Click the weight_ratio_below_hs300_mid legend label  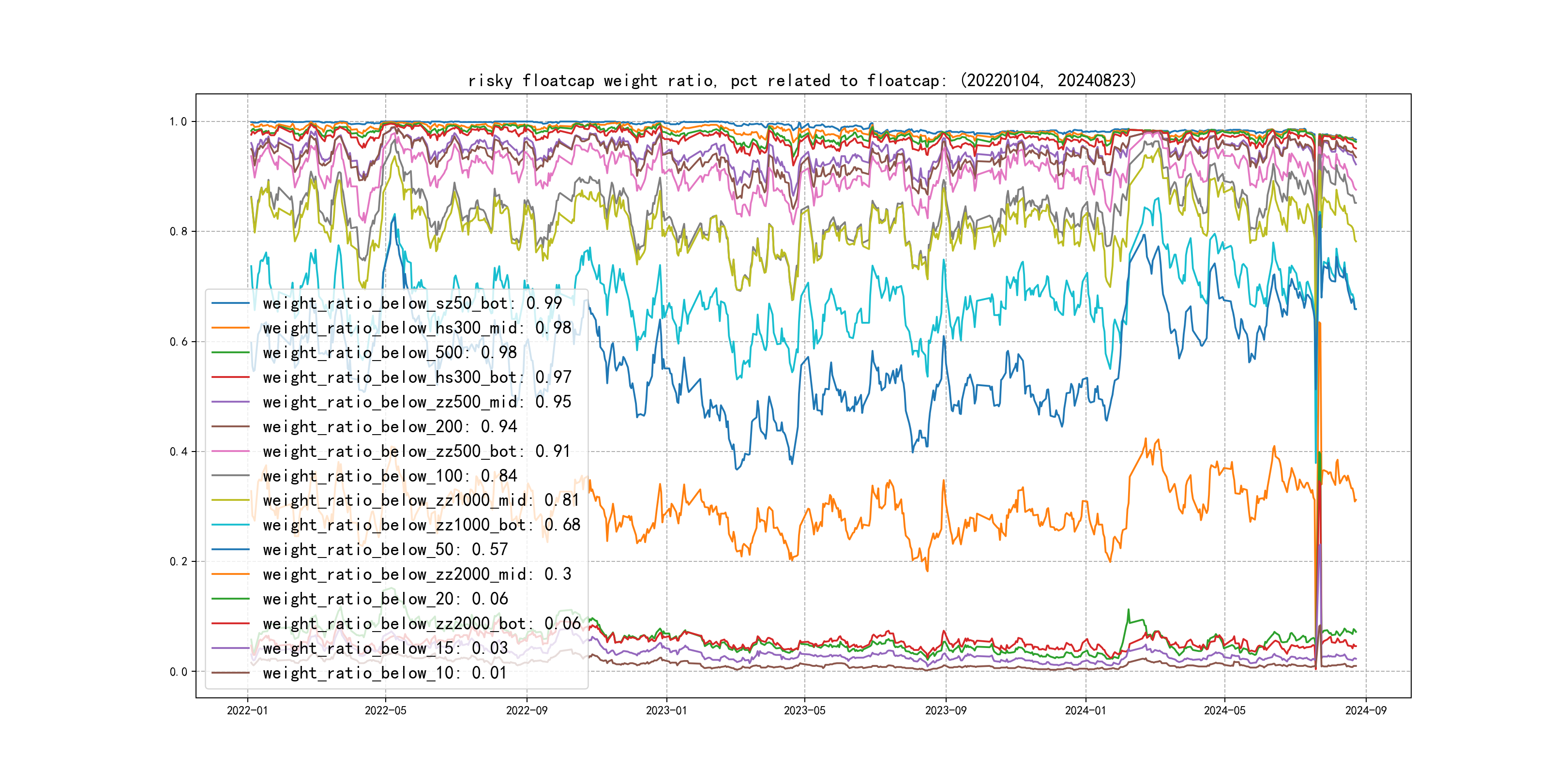[x=417, y=328]
